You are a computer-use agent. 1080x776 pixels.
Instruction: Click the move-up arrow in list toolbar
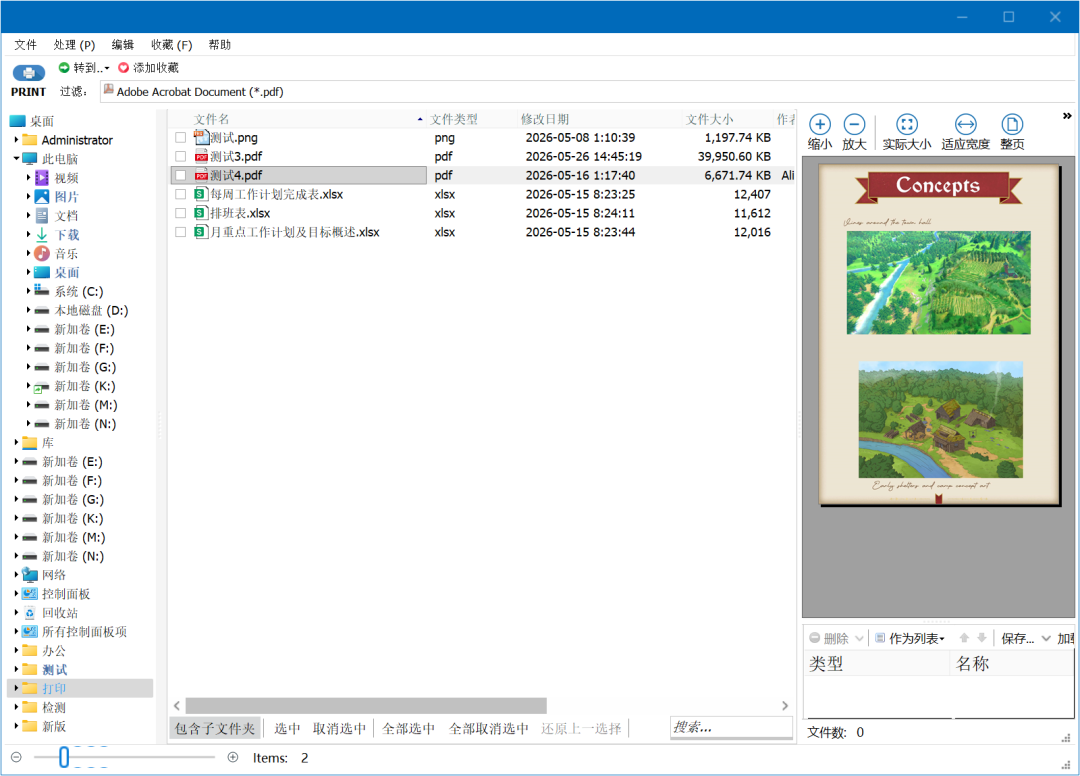coord(964,638)
